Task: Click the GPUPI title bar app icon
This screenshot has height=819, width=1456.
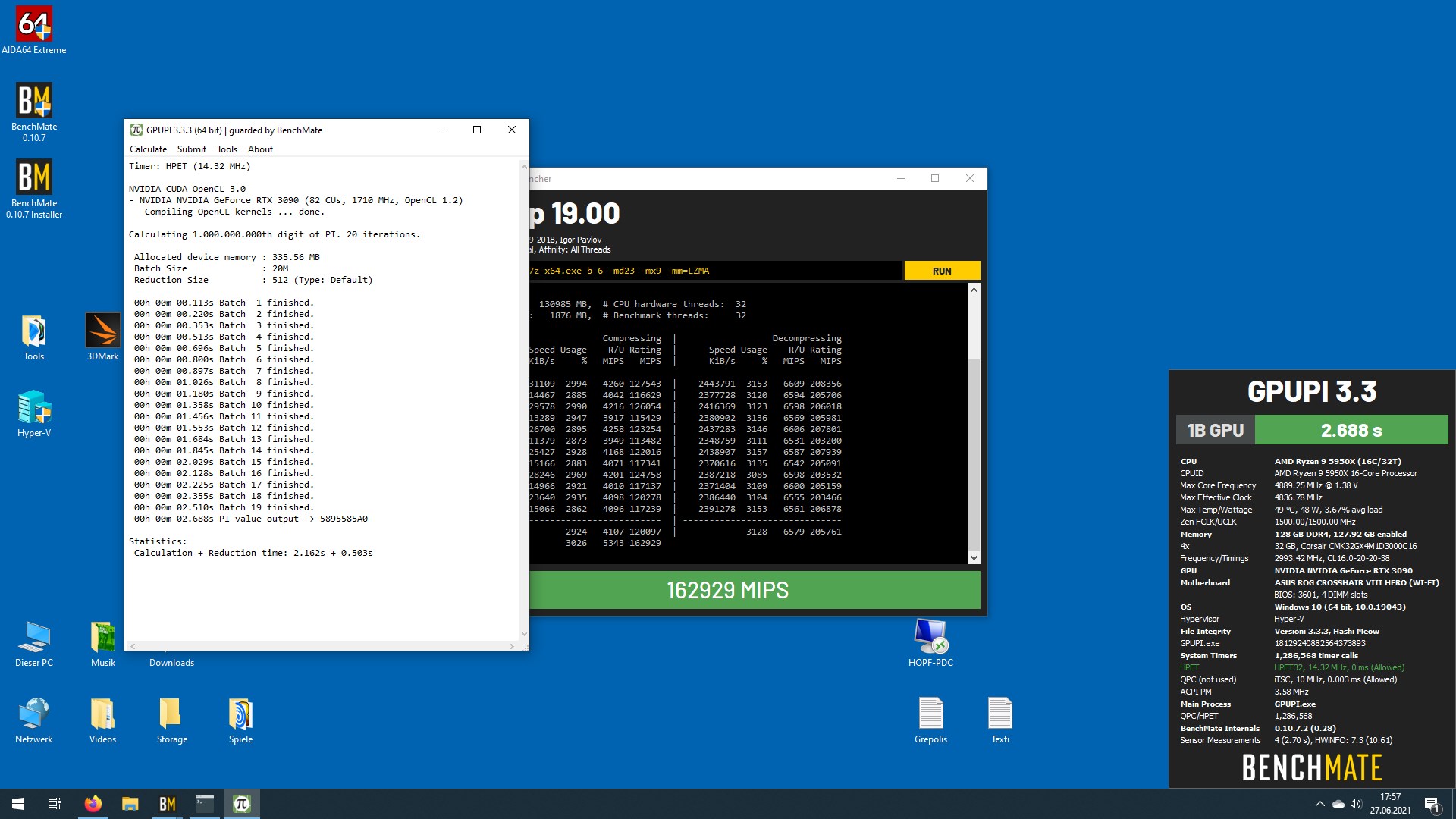Action: [x=136, y=130]
